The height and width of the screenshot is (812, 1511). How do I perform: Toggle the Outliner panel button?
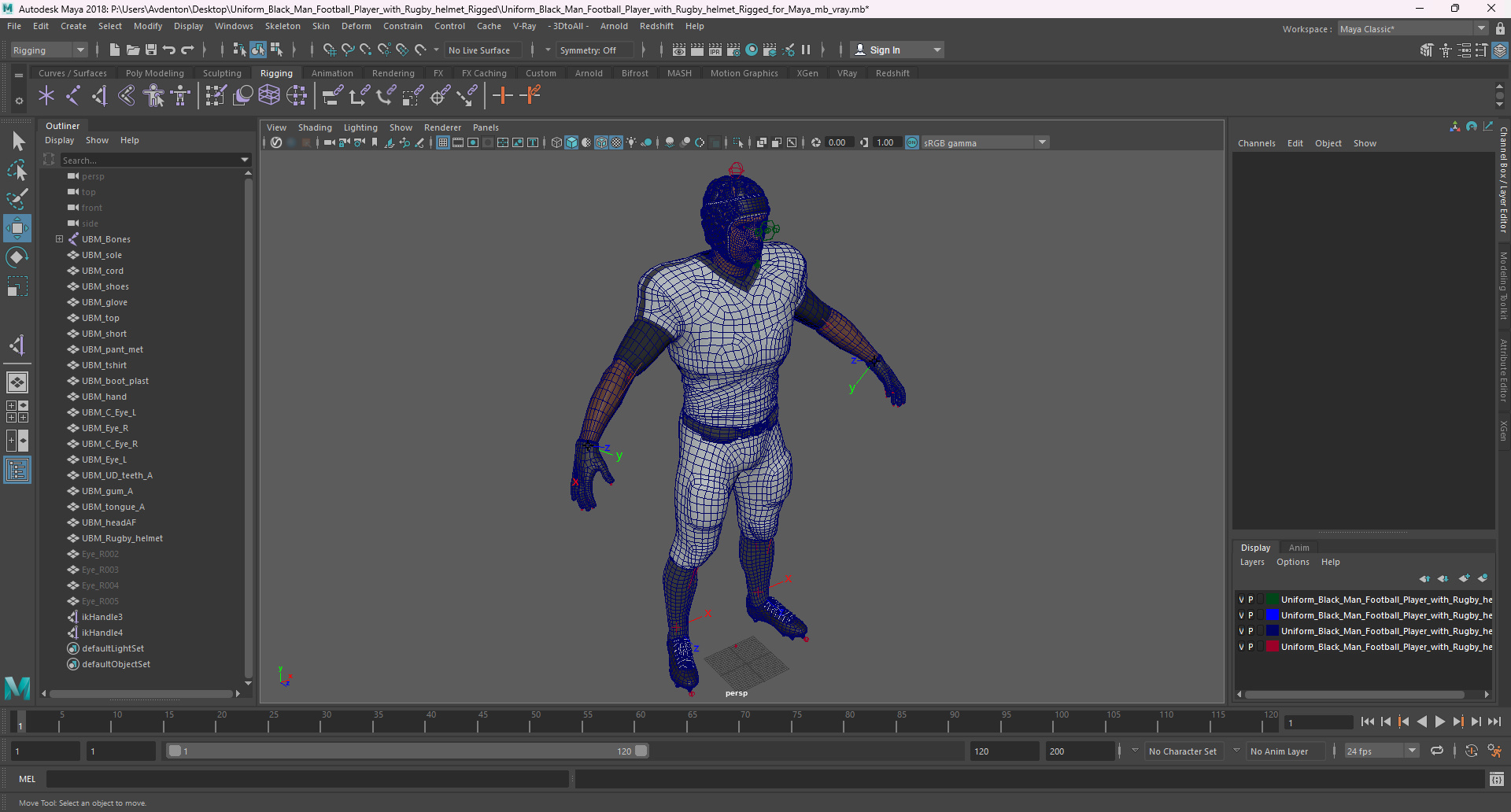pyautogui.click(x=17, y=470)
